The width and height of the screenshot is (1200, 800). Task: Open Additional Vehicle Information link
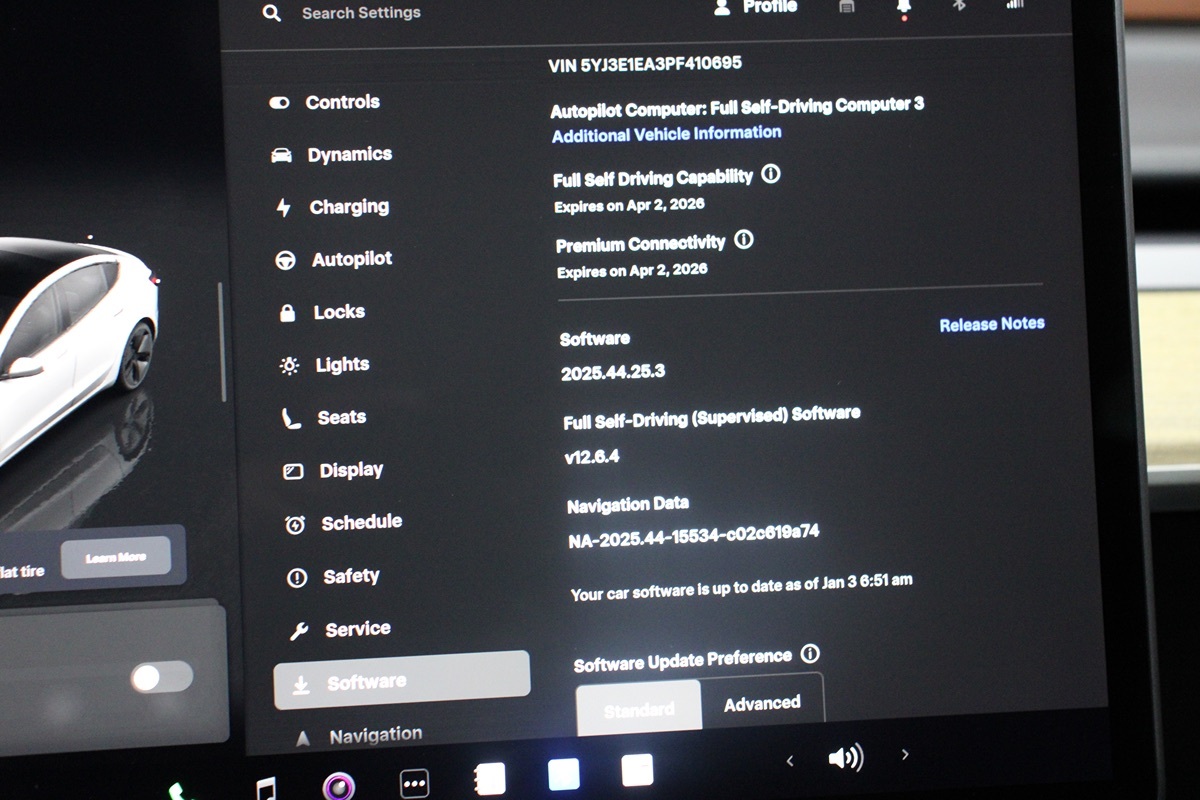(x=666, y=134)
